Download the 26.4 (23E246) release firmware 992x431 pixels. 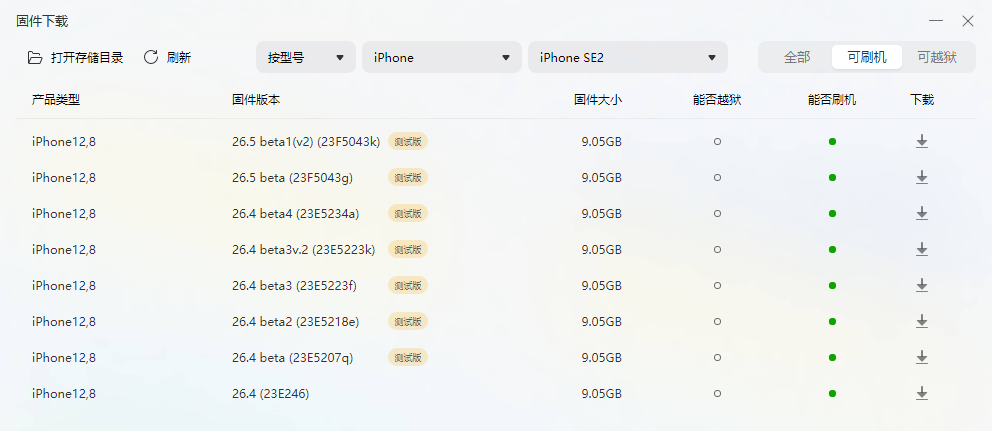(921, 394)
